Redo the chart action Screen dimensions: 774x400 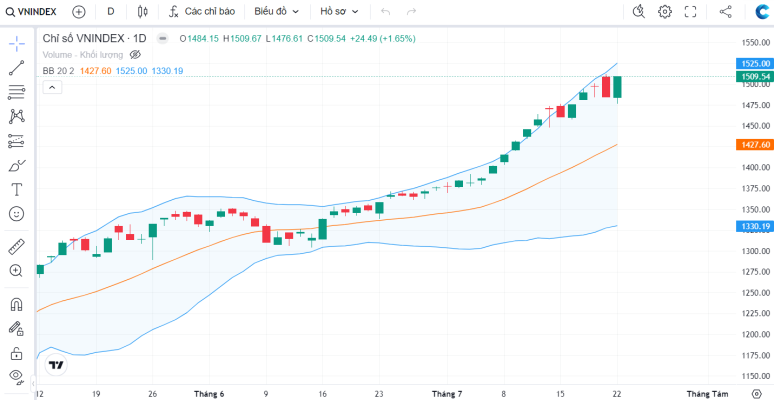click(411, 12)
